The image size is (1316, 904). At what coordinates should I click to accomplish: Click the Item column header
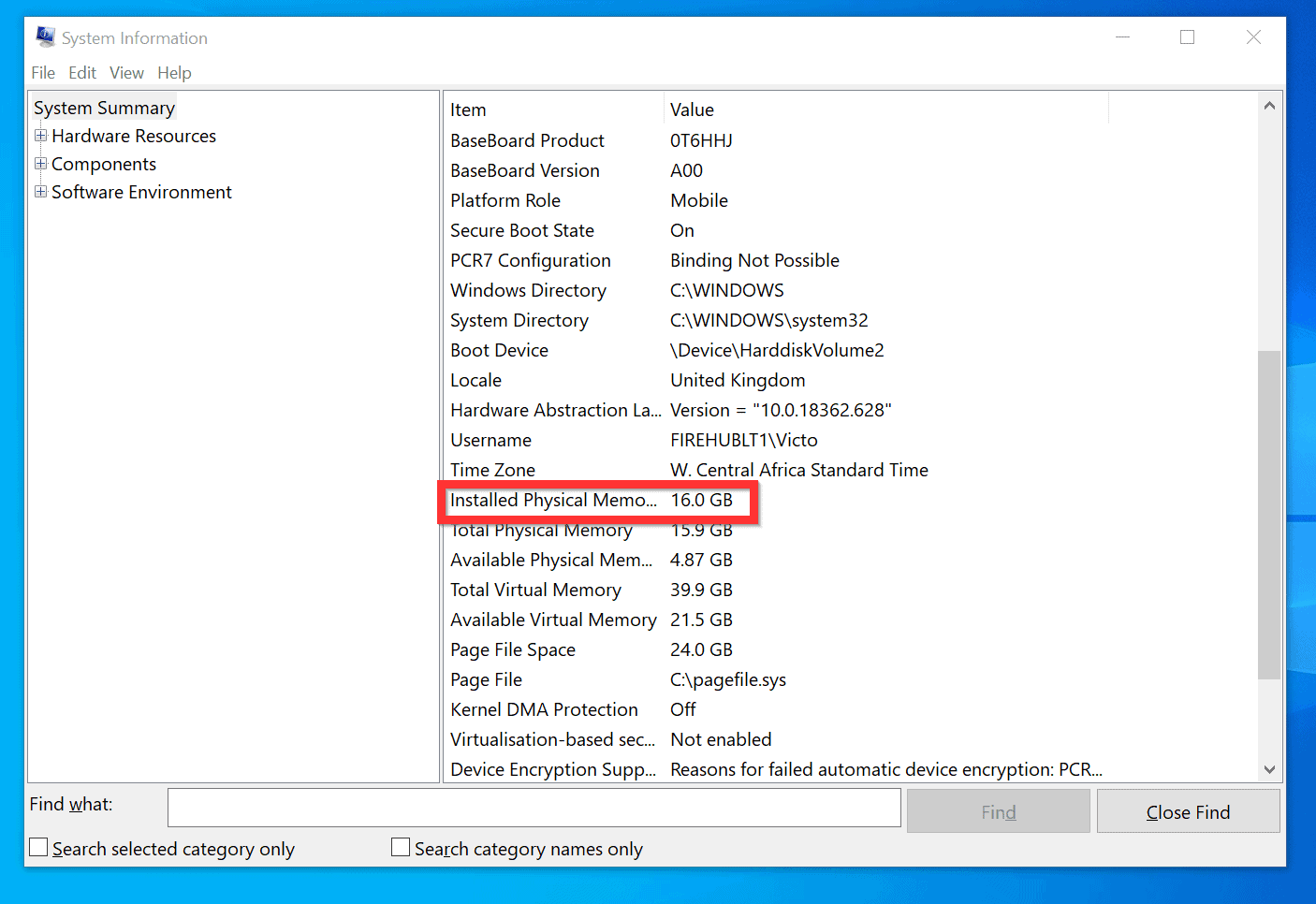[468, 109]
